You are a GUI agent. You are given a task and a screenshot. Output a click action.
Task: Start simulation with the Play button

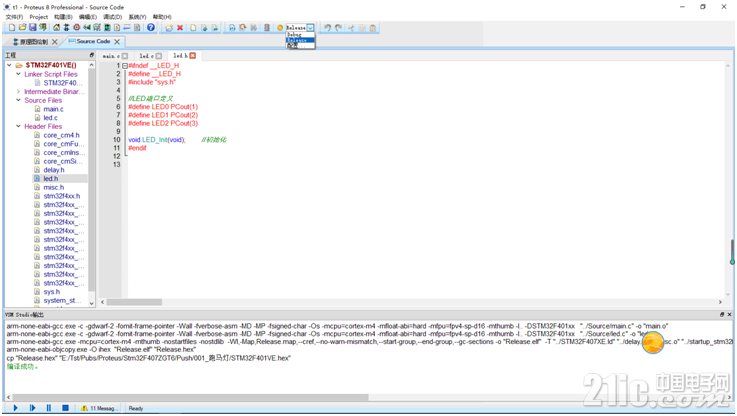(x=16, y=408)
